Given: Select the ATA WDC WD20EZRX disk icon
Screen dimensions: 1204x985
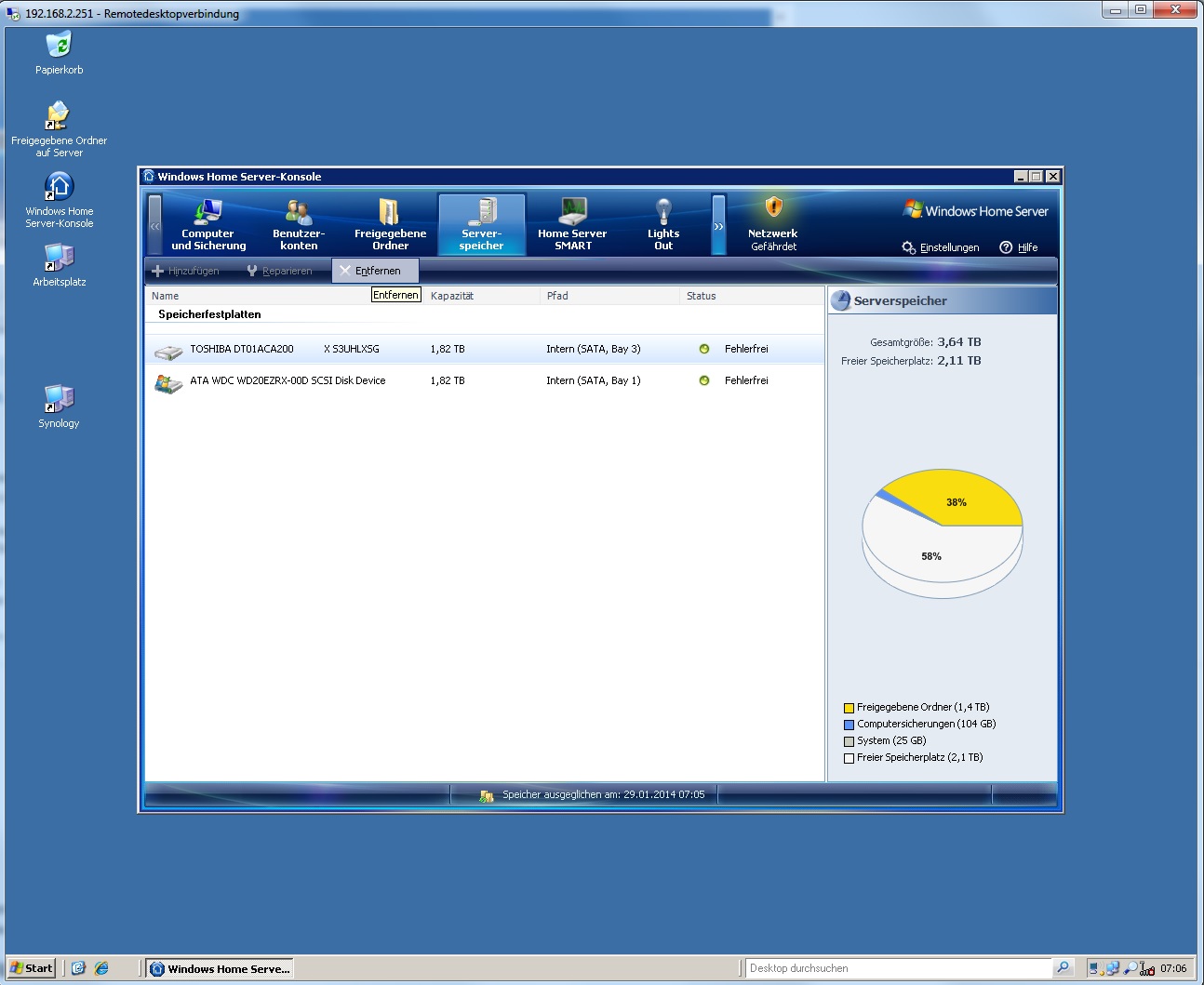Looking at the screenshot, I should 168,382.
